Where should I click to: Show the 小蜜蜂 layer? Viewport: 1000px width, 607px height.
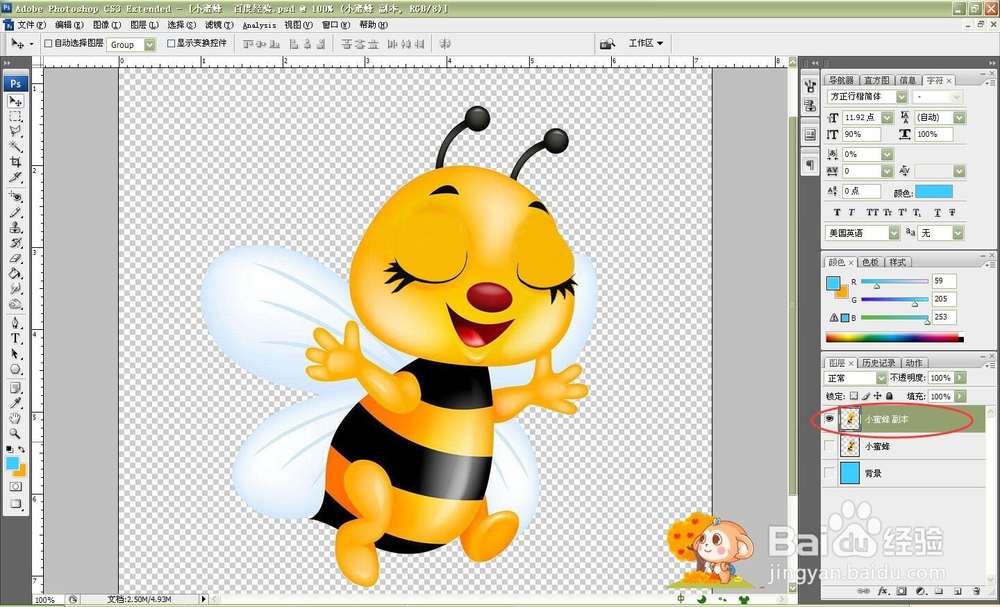point(829,446)
